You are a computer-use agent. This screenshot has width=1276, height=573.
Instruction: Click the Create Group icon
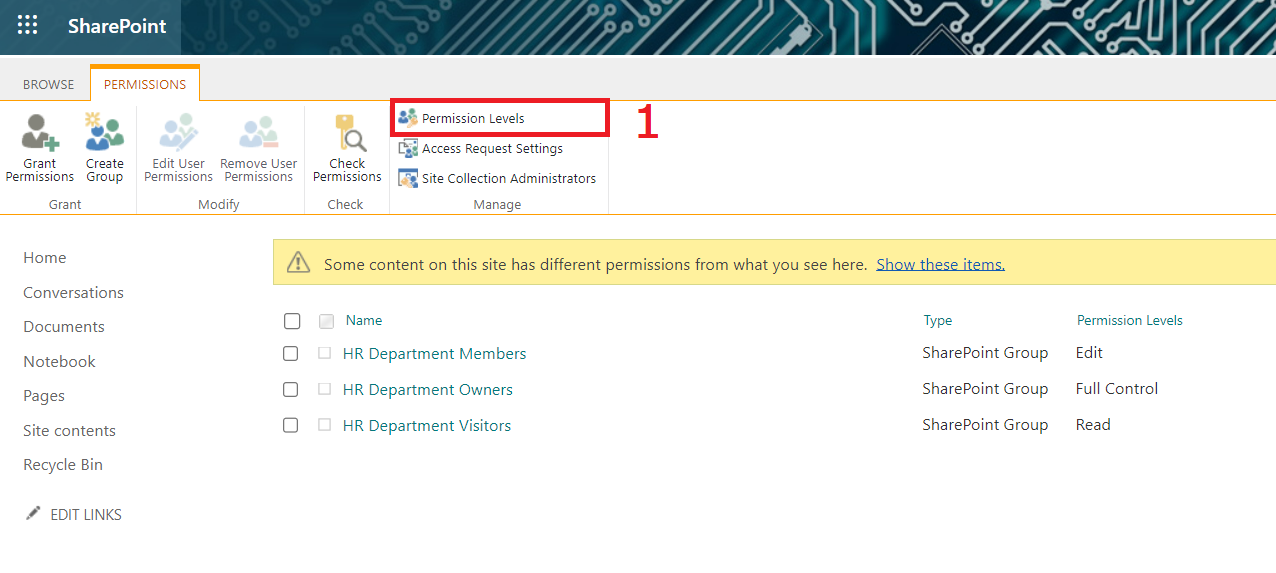click(104, 133)
